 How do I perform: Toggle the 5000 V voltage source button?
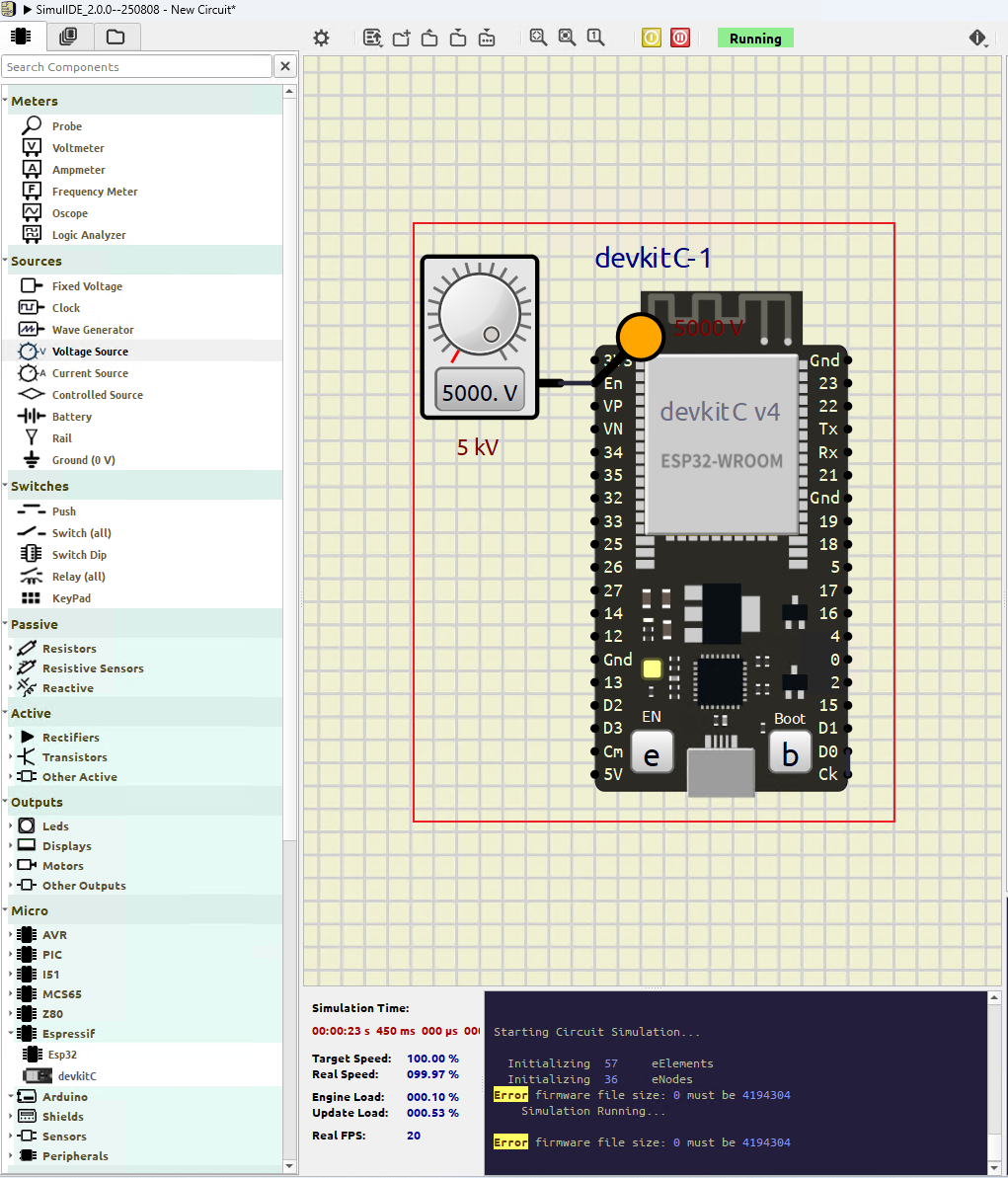(x=480, y=392)
